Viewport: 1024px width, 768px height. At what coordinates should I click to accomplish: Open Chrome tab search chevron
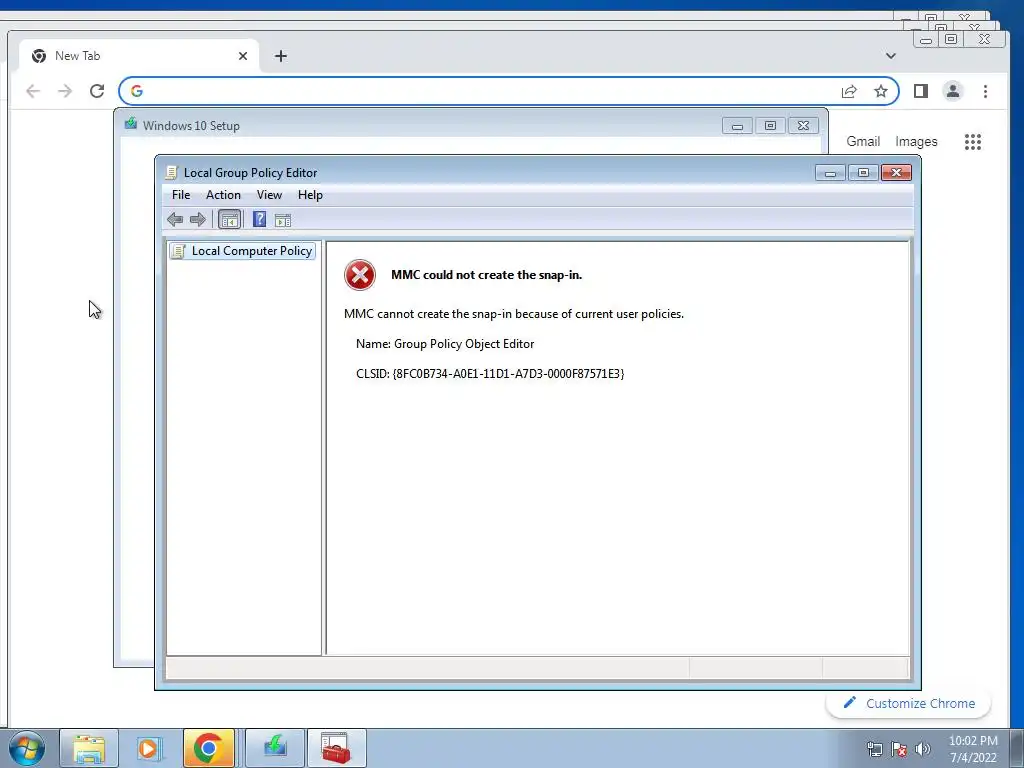point(891,56)
